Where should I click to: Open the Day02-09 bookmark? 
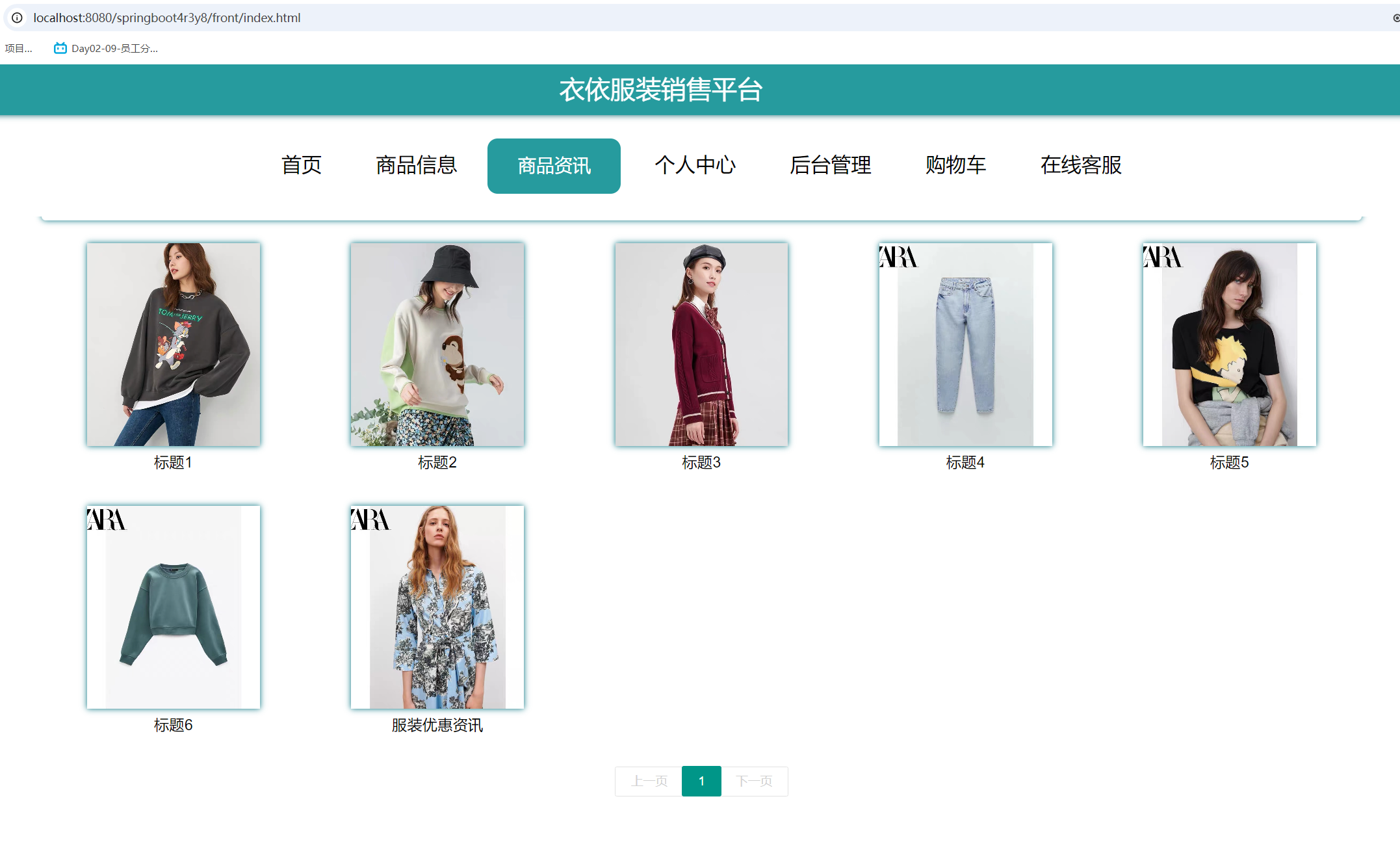(x=106, y=48)
